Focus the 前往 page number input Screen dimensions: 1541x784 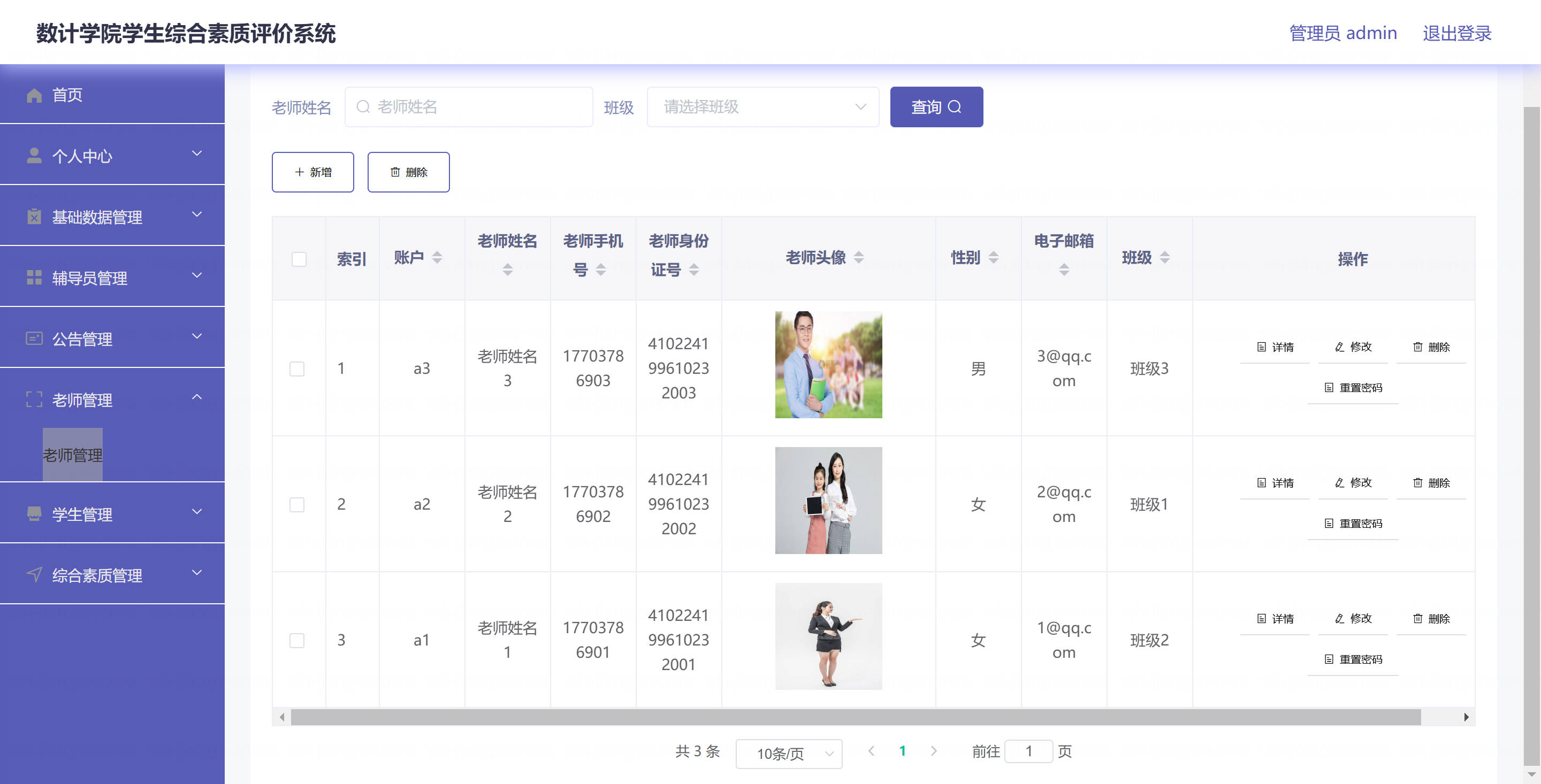click(1028, 751)
